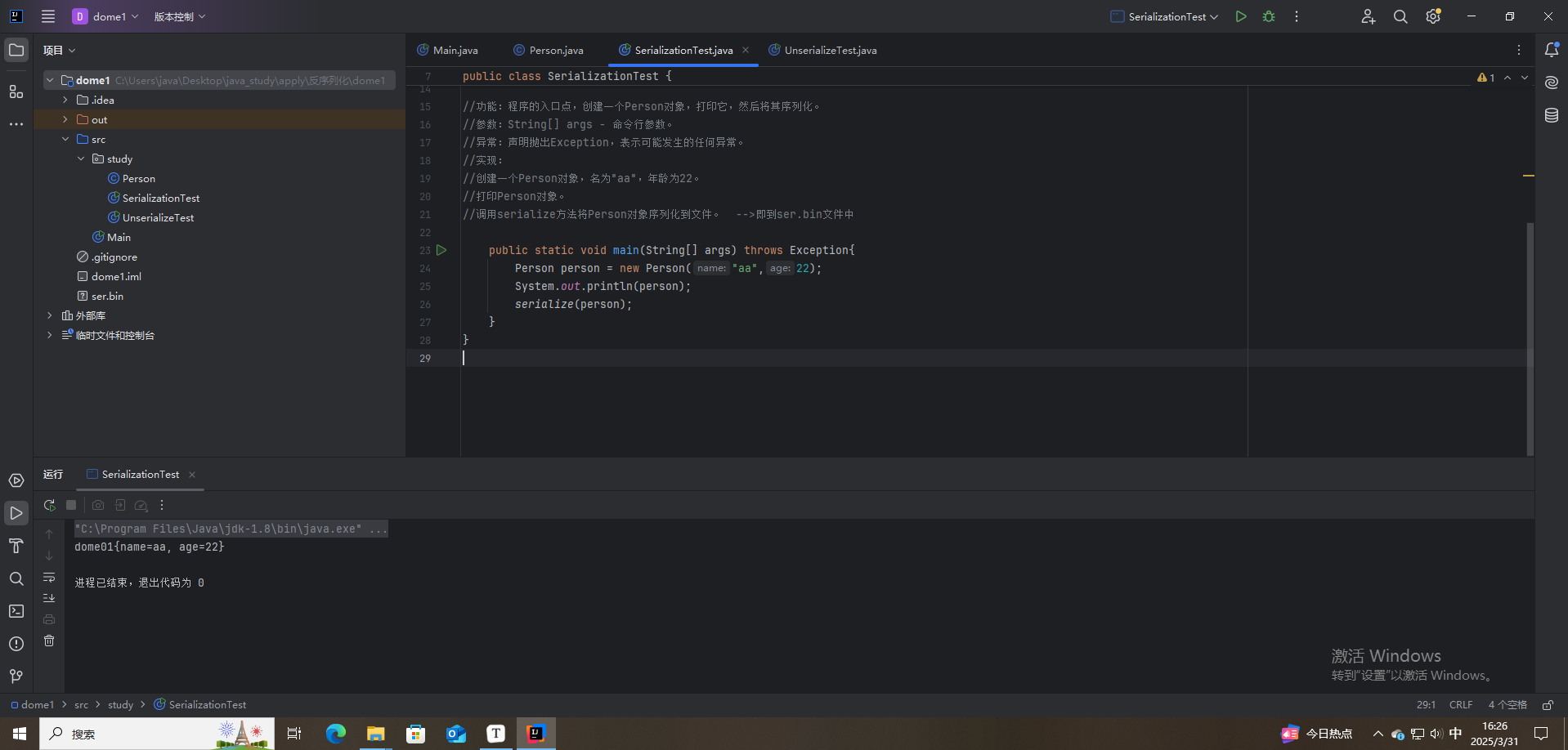Open Problems tool window icon
Viewport: 1568px width, 750px height.
(16, 644)
